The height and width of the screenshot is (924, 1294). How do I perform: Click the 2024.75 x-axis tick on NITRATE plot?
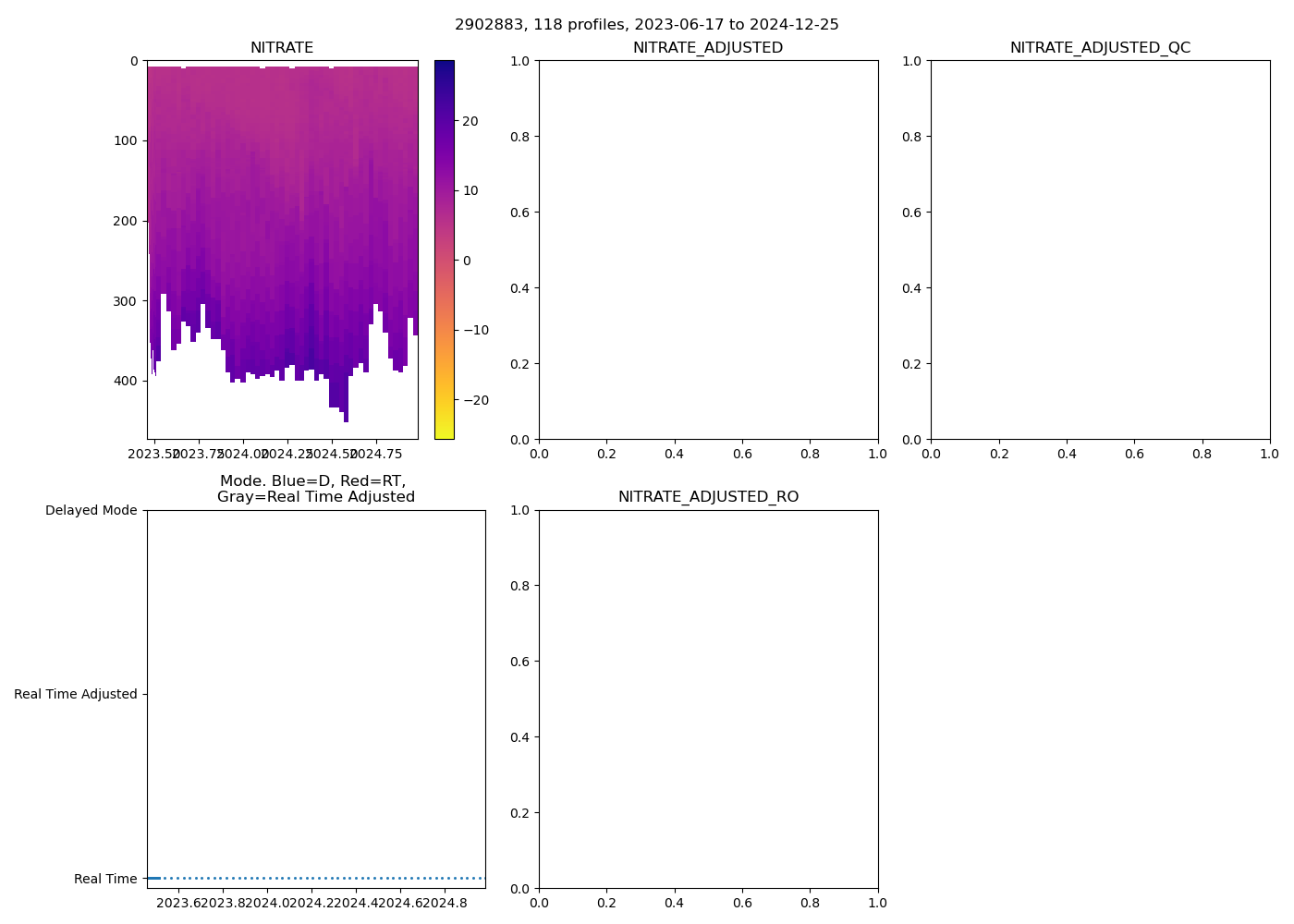tap(377, 454)
